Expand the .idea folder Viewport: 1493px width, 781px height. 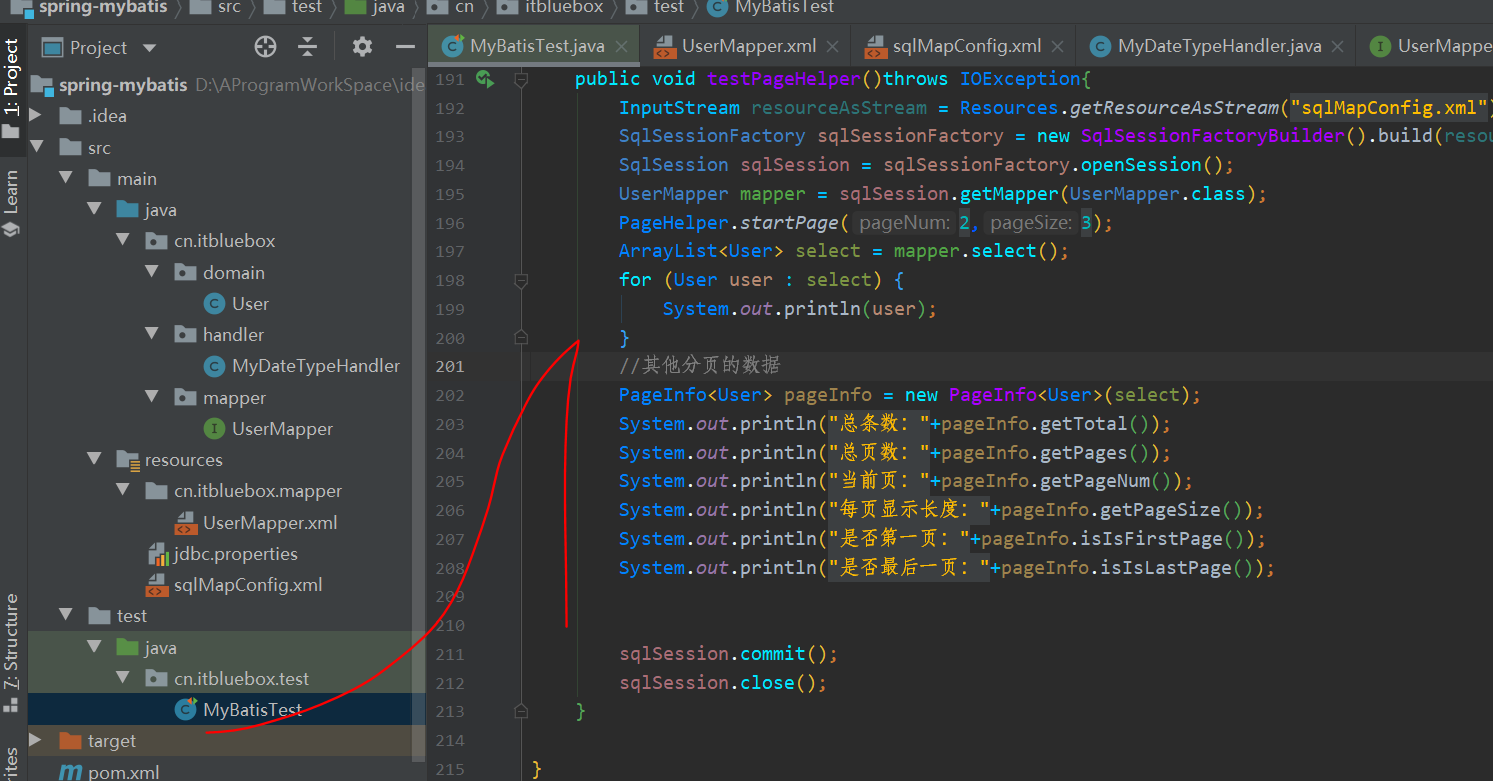click(x=36, y=116)
